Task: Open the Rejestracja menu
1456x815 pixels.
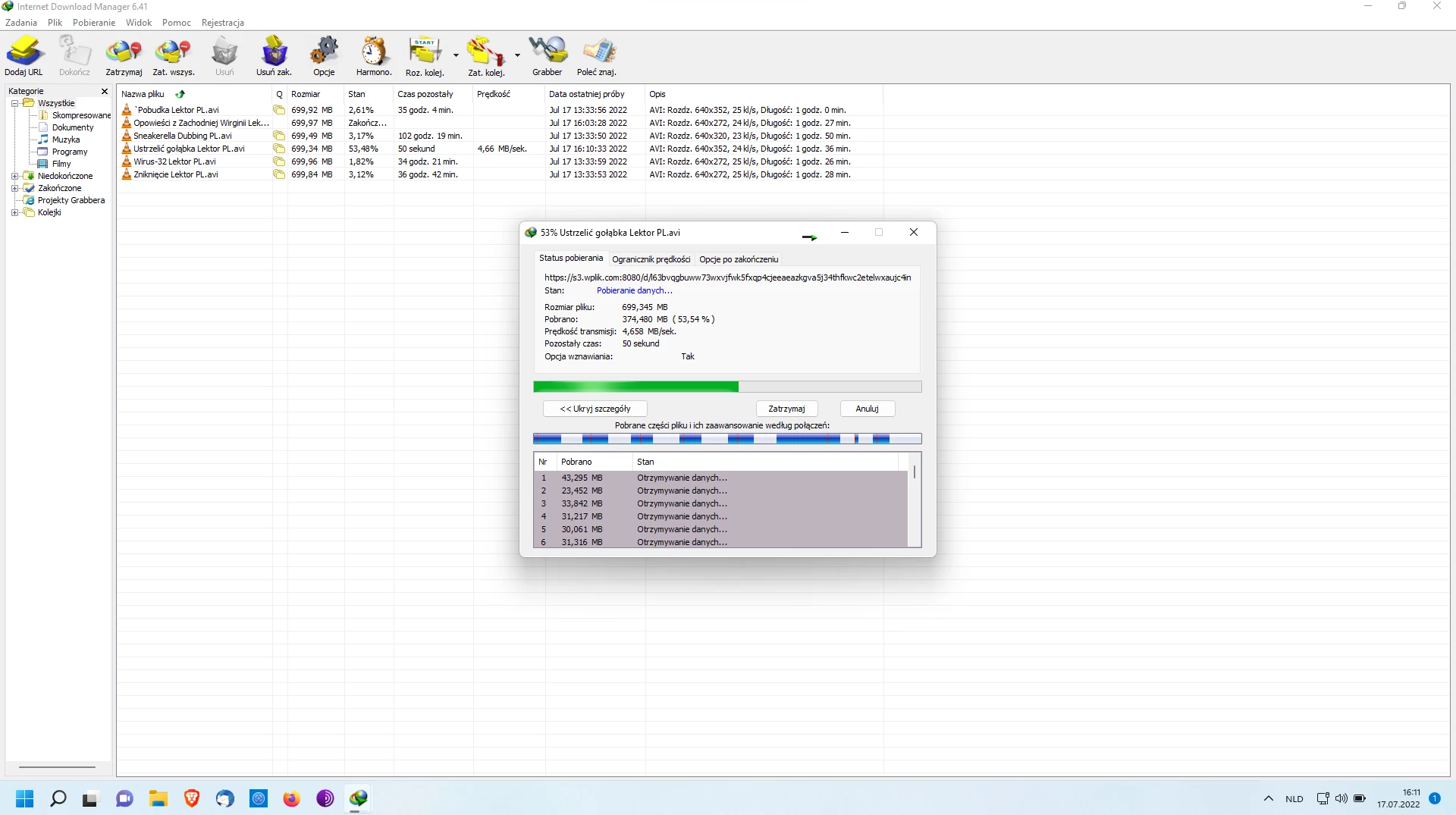Action: click(x=223, y=23)
